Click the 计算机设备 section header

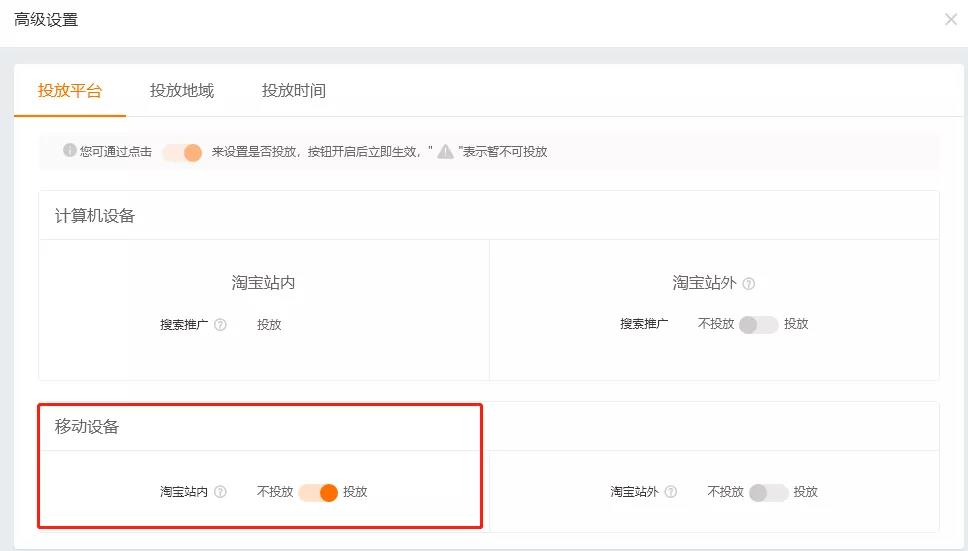coord(94,215)
